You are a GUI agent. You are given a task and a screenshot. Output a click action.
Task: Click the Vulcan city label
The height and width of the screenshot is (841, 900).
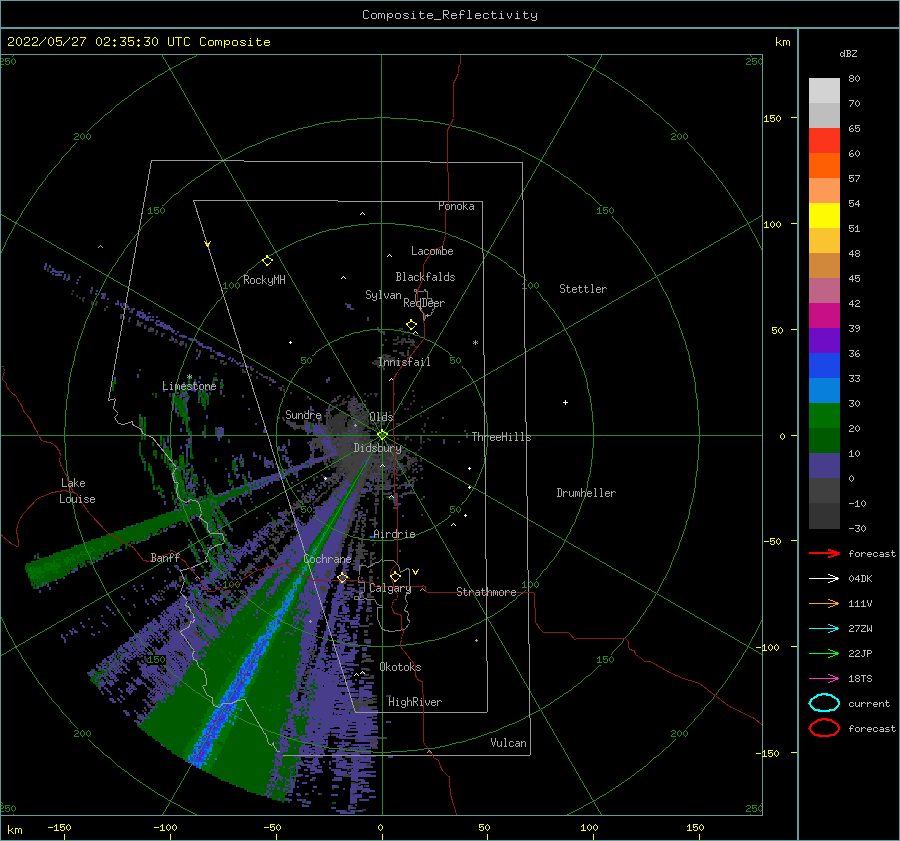coord(508,743)
